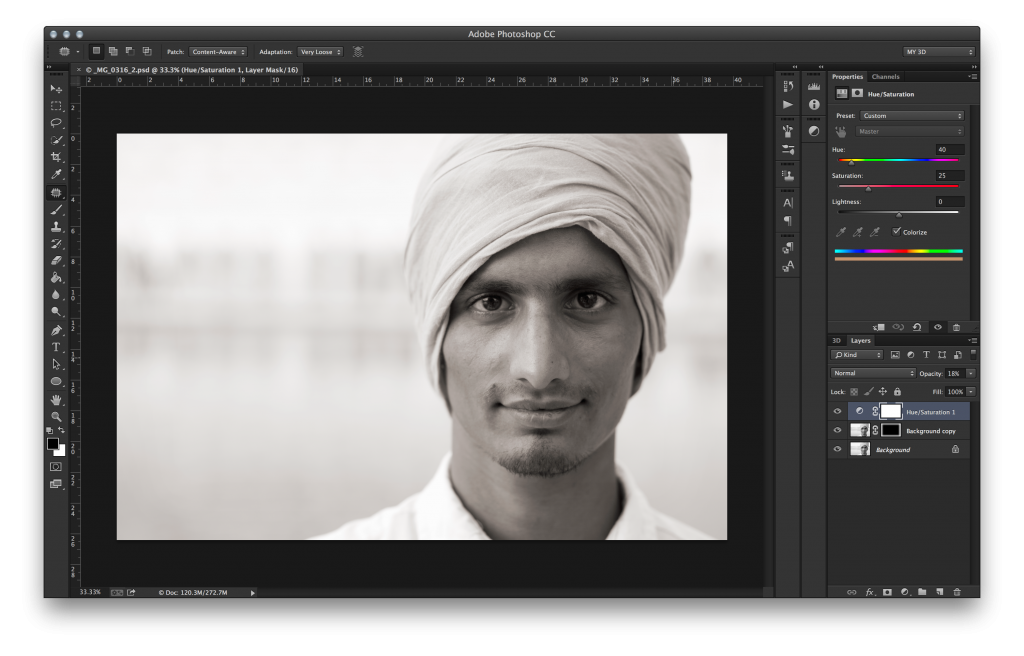
Task: Click the Saturation slider handle
Action: pos(868,188)
